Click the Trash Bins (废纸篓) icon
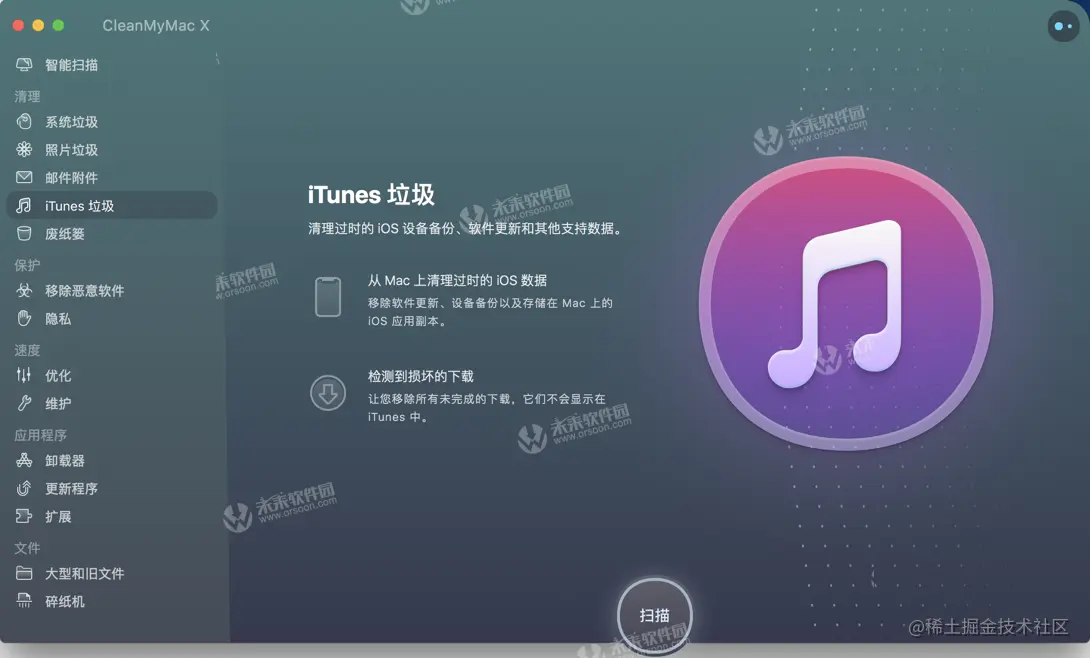Screen dimensions: 1090x658 point(24,233)
